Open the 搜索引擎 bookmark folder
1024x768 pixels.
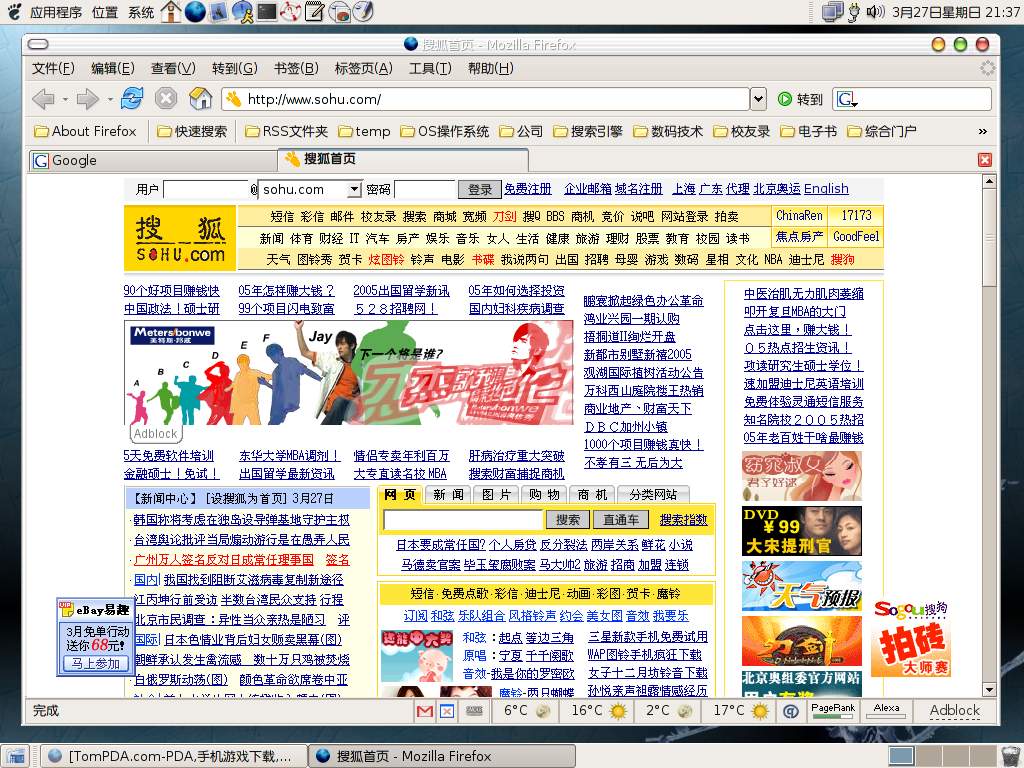[x=588, y=131]
